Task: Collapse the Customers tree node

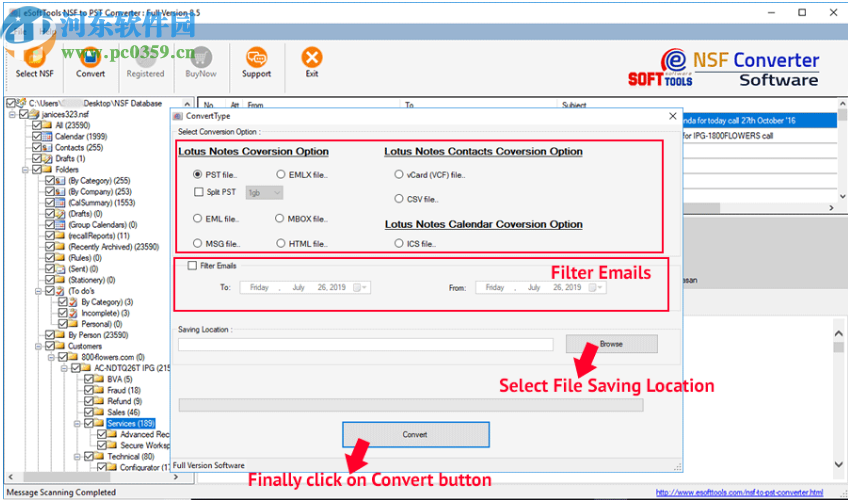Action: (x=38, y=346)
